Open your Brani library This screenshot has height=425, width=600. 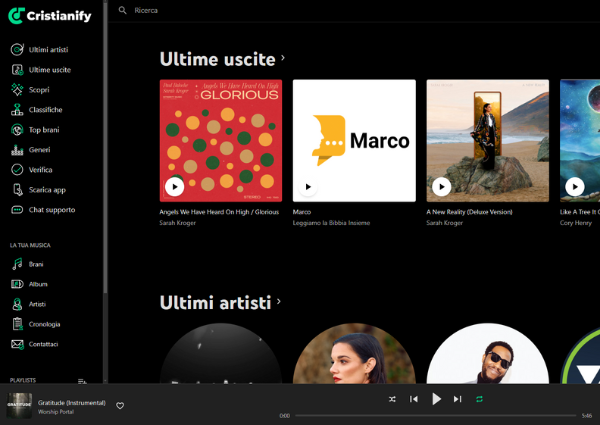pyautogui.click(x=36, y=264)
